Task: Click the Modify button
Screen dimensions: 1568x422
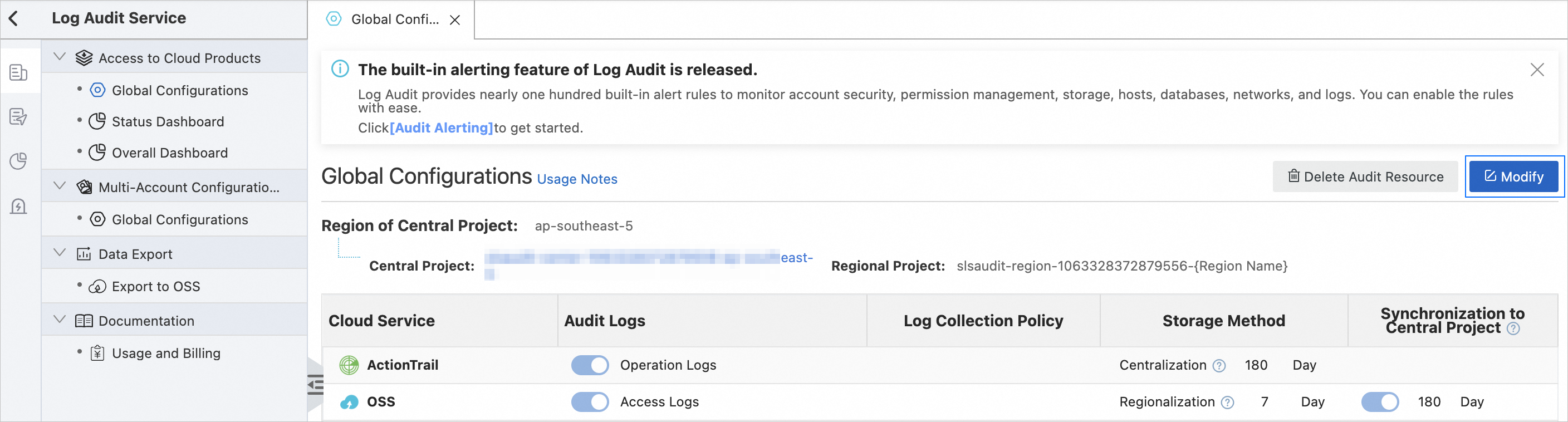Action: pyautogui.click(x=1513, y=176)
